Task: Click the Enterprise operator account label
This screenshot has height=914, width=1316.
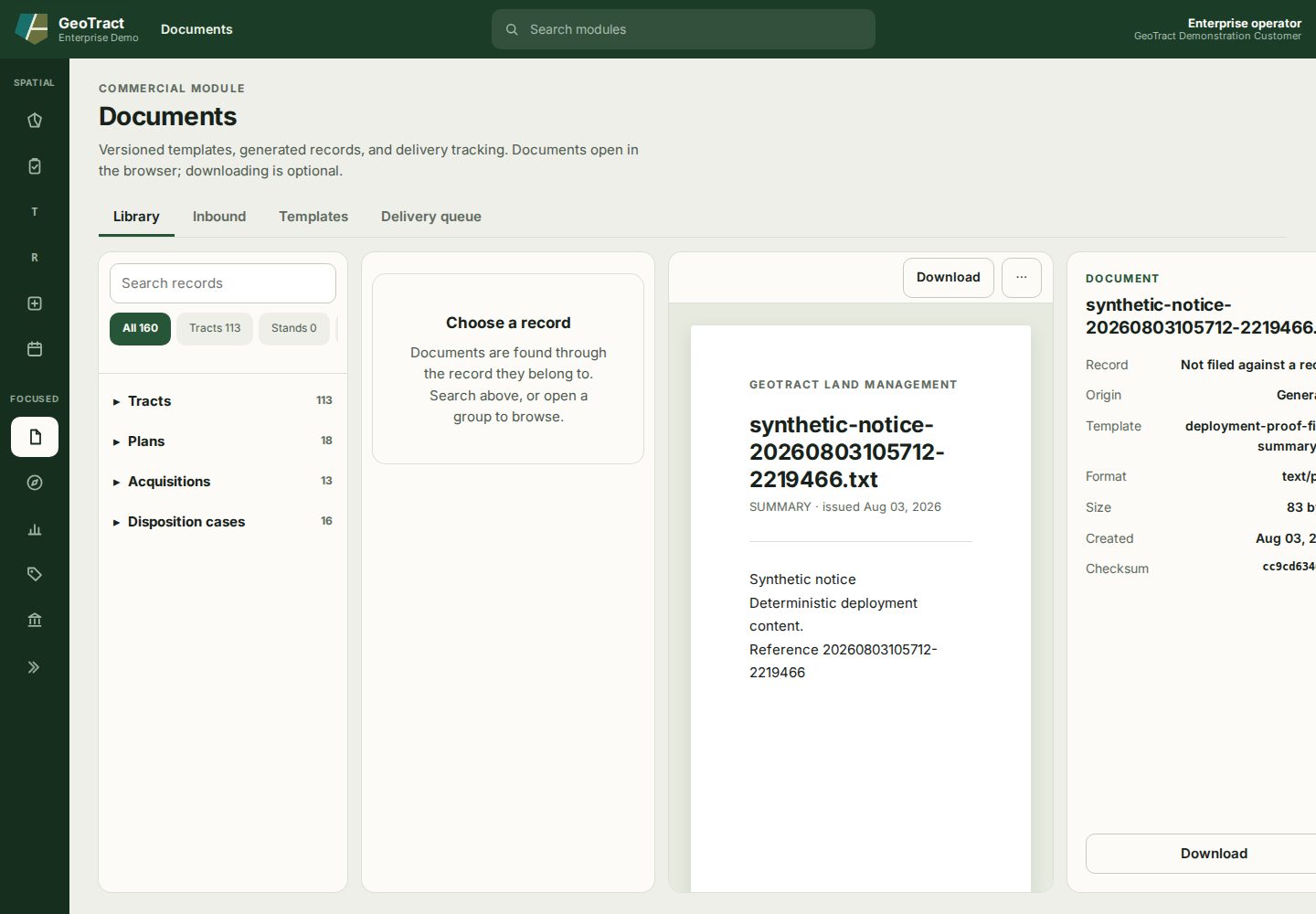Action: pyautogui.click(x=1244, y=23)
